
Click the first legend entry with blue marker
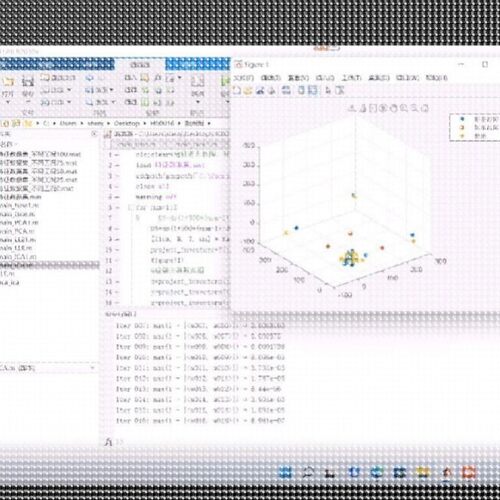click(477, 119)
